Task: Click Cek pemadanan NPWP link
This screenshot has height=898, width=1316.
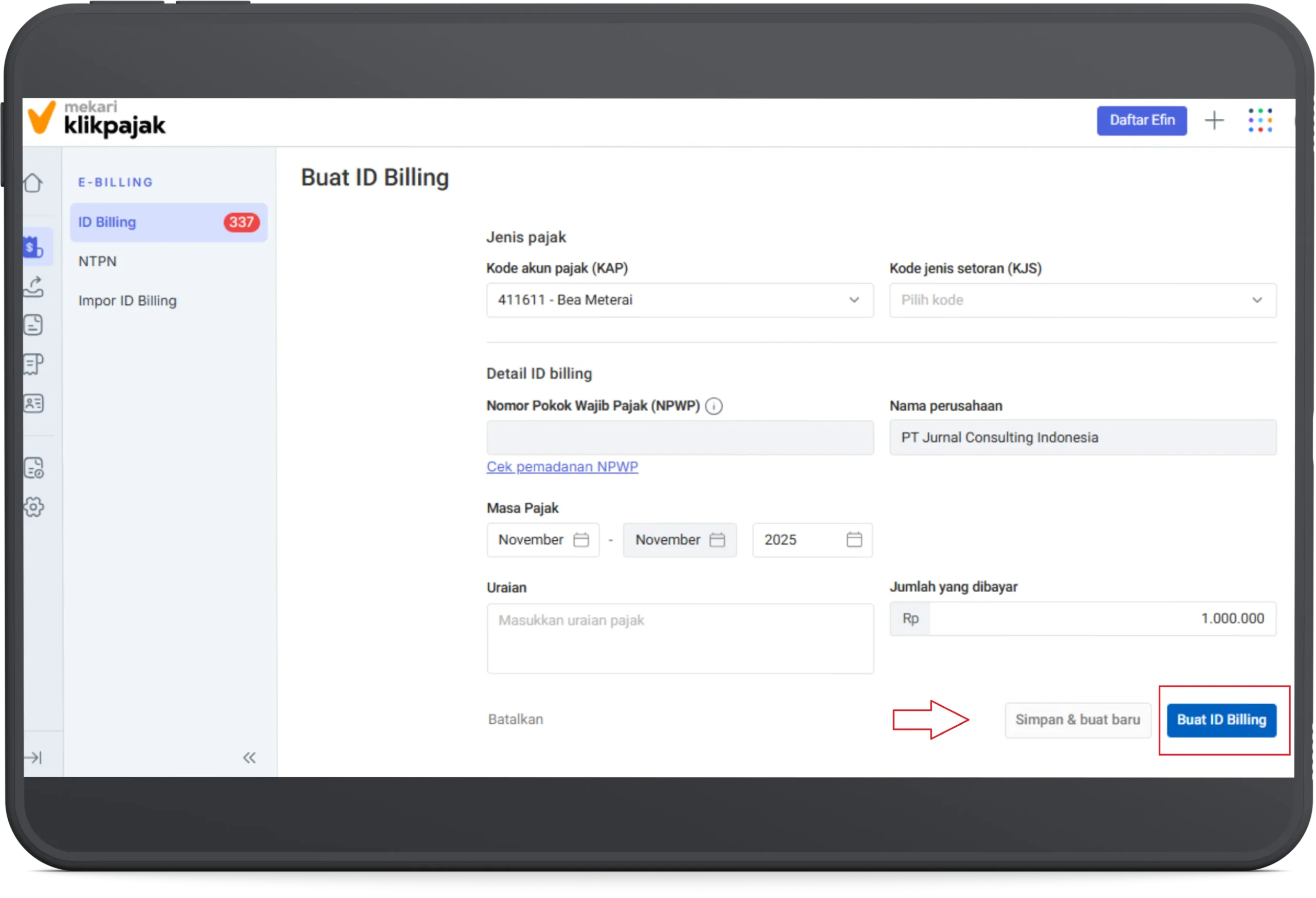Action: coord(562,467)
